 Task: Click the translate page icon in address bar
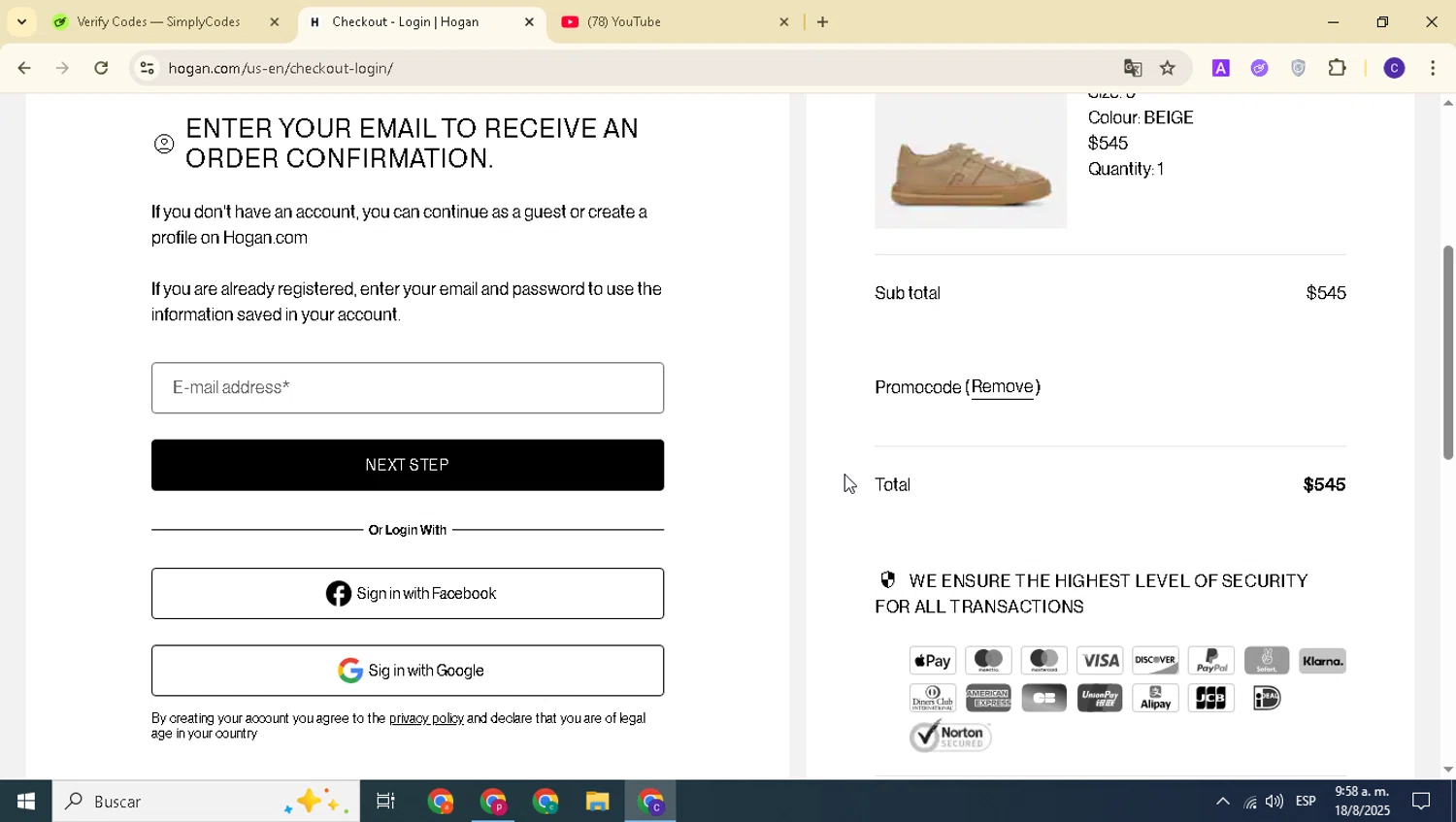tap(1133, 68)
